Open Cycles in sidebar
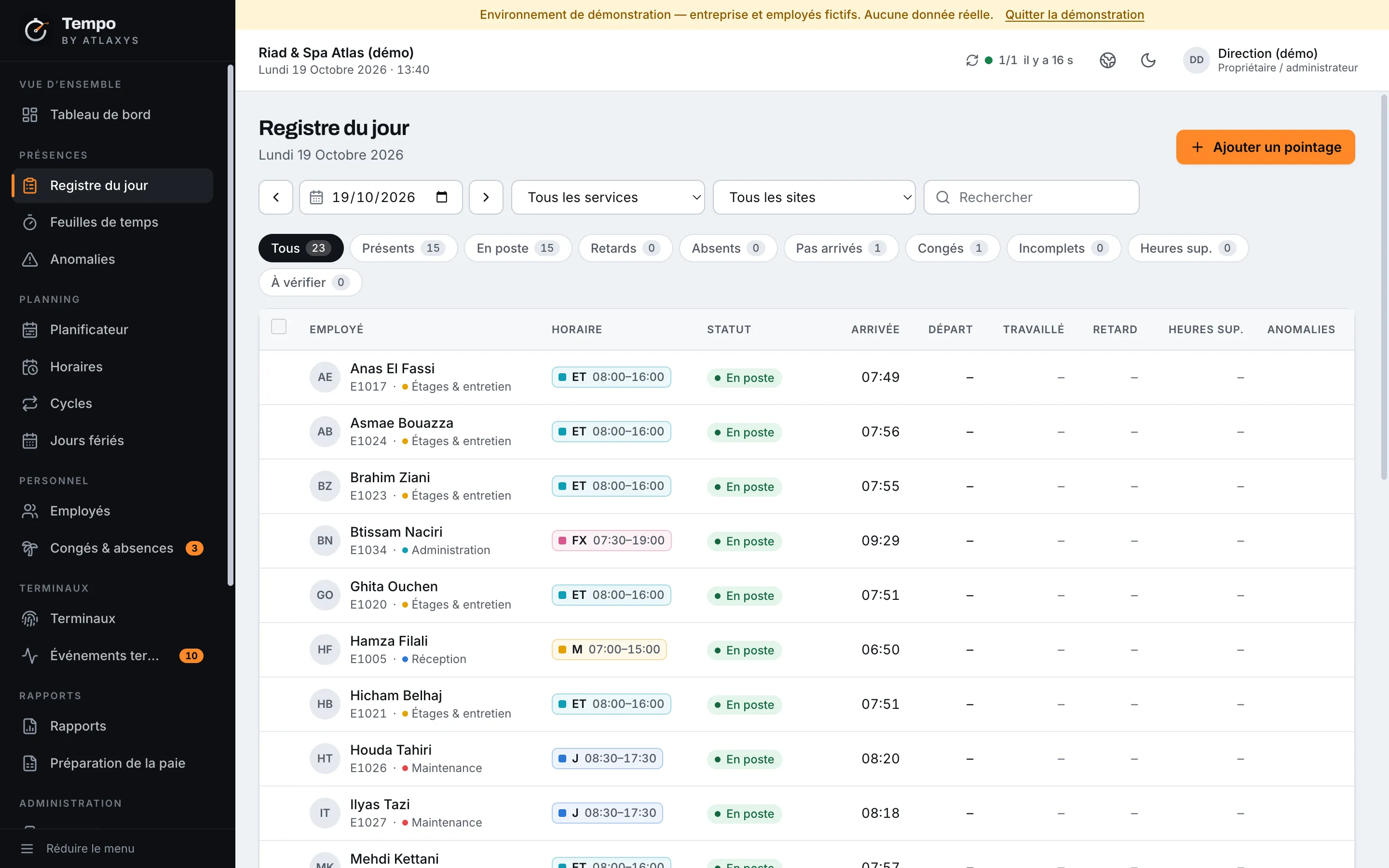This screenshot has height=868, width=1389. pyautogui.click(x=112, y=404)
